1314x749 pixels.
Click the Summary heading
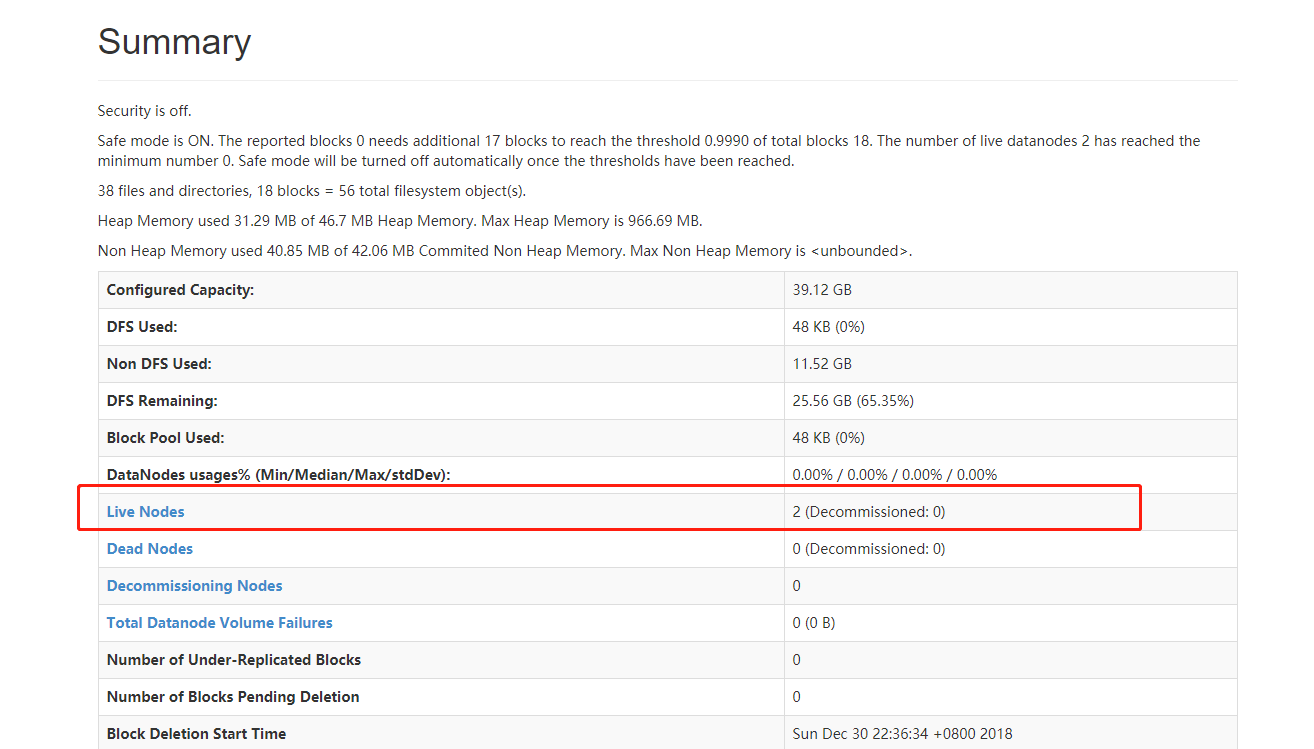[x=174, y=42]
